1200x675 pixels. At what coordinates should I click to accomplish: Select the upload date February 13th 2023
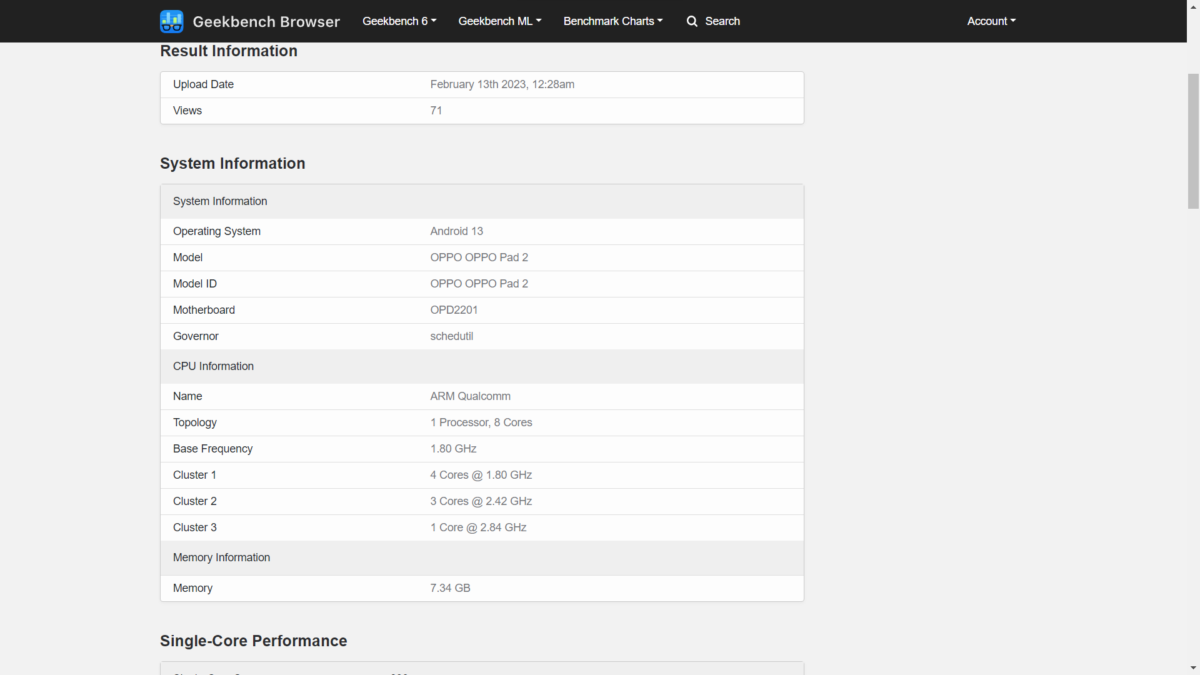(x=502, y=85)
